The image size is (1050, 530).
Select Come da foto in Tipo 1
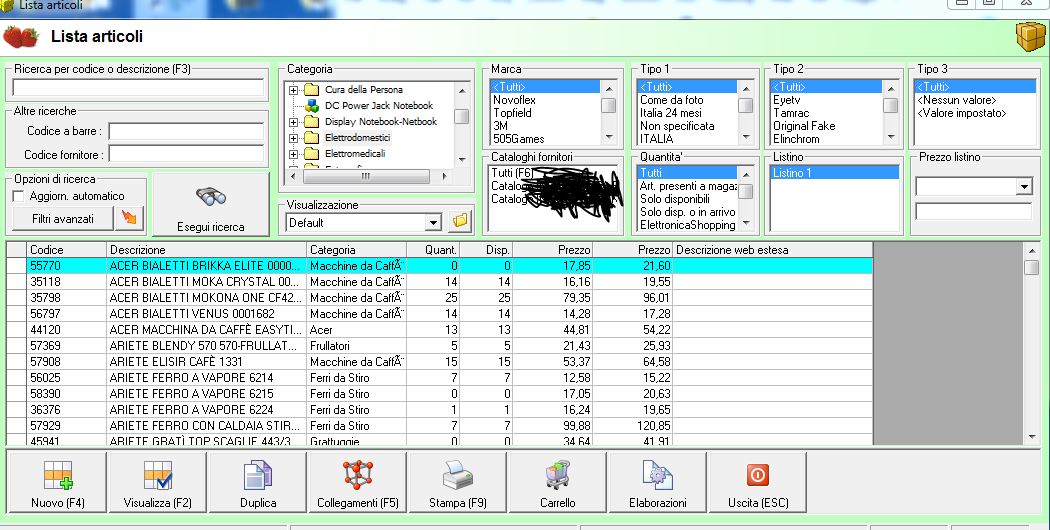point(672,100)
